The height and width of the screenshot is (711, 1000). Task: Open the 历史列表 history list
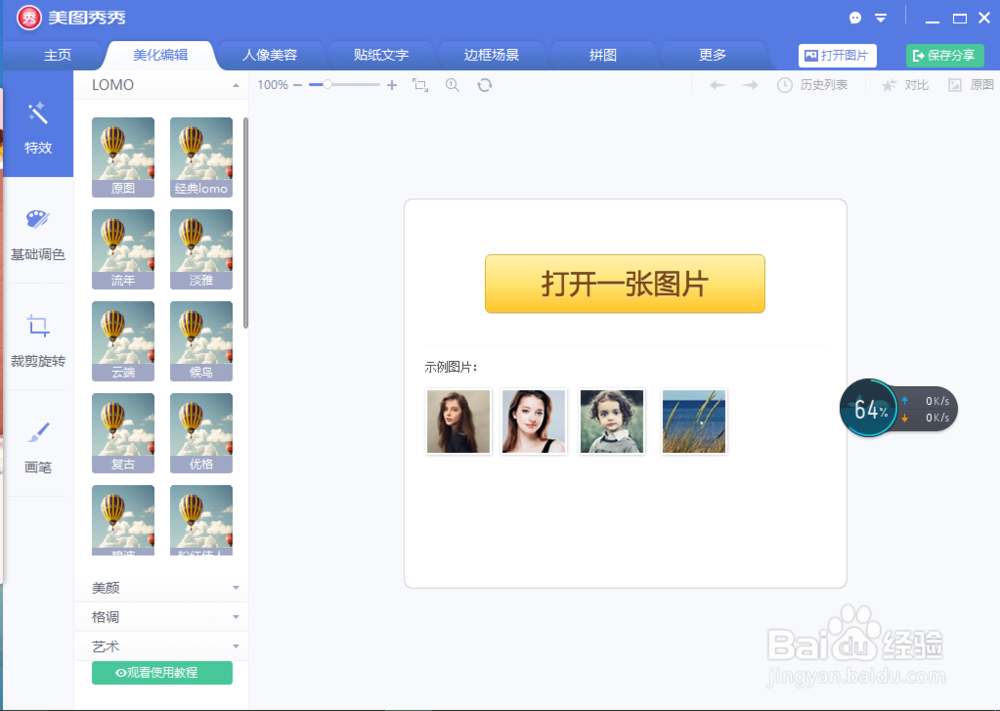click(812, 85)
